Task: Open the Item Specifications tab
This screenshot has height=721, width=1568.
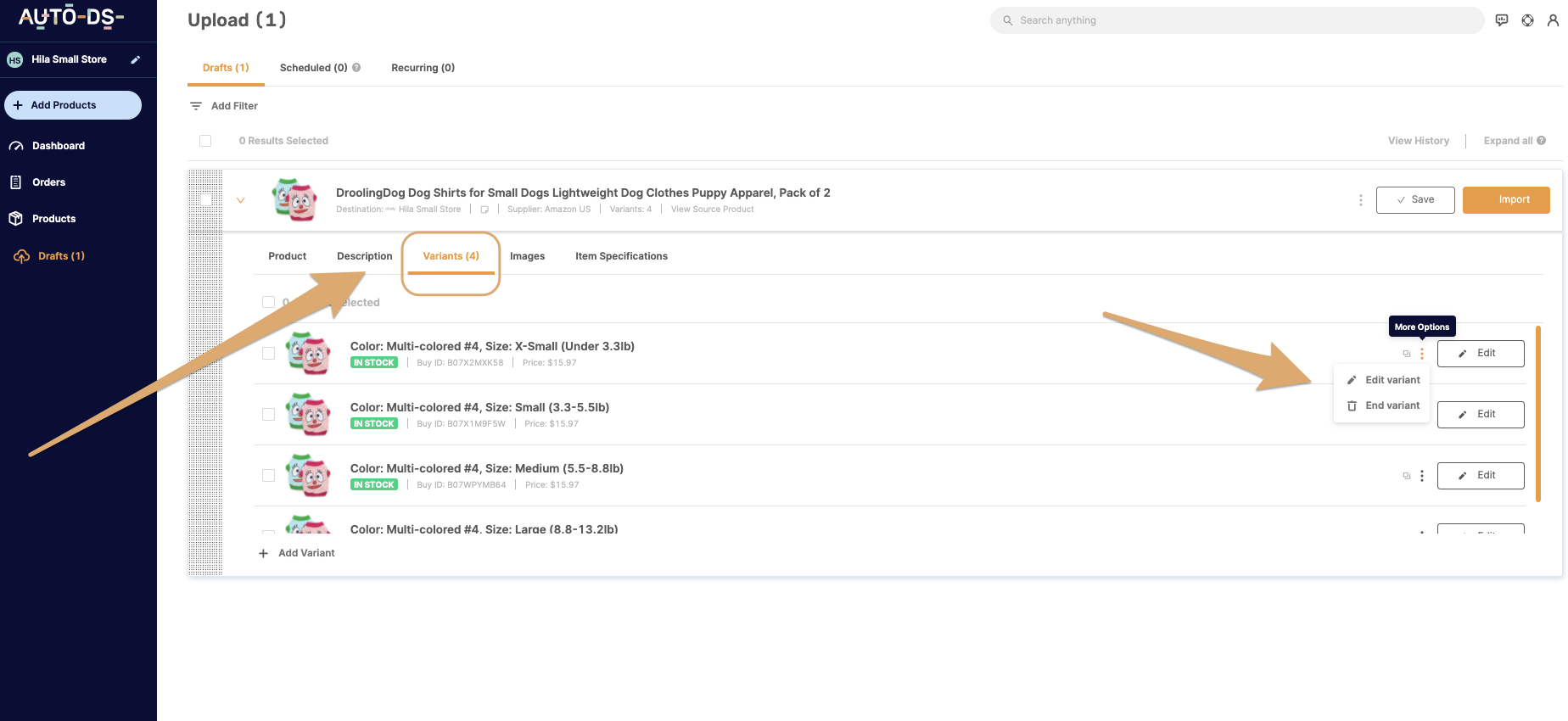Action: coord(621,256)
